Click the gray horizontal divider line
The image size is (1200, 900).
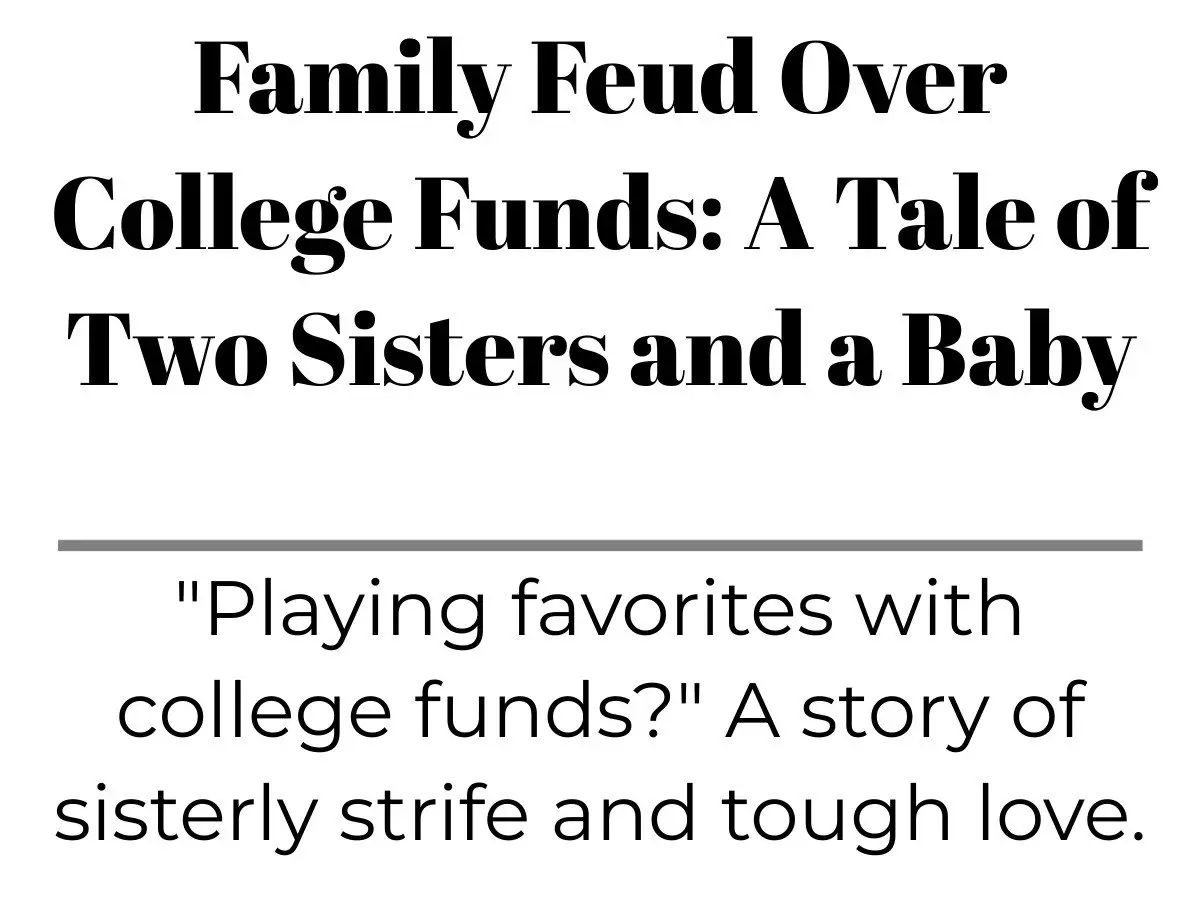tap(600, 545)
